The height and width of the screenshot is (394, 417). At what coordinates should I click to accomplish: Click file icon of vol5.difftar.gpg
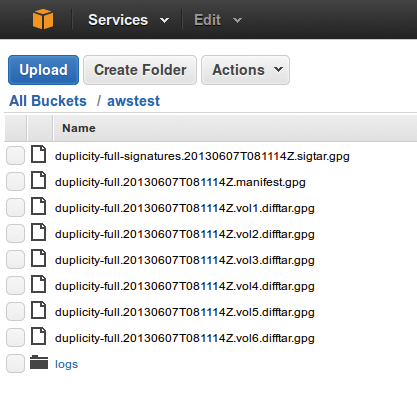(x=39, y=310)
